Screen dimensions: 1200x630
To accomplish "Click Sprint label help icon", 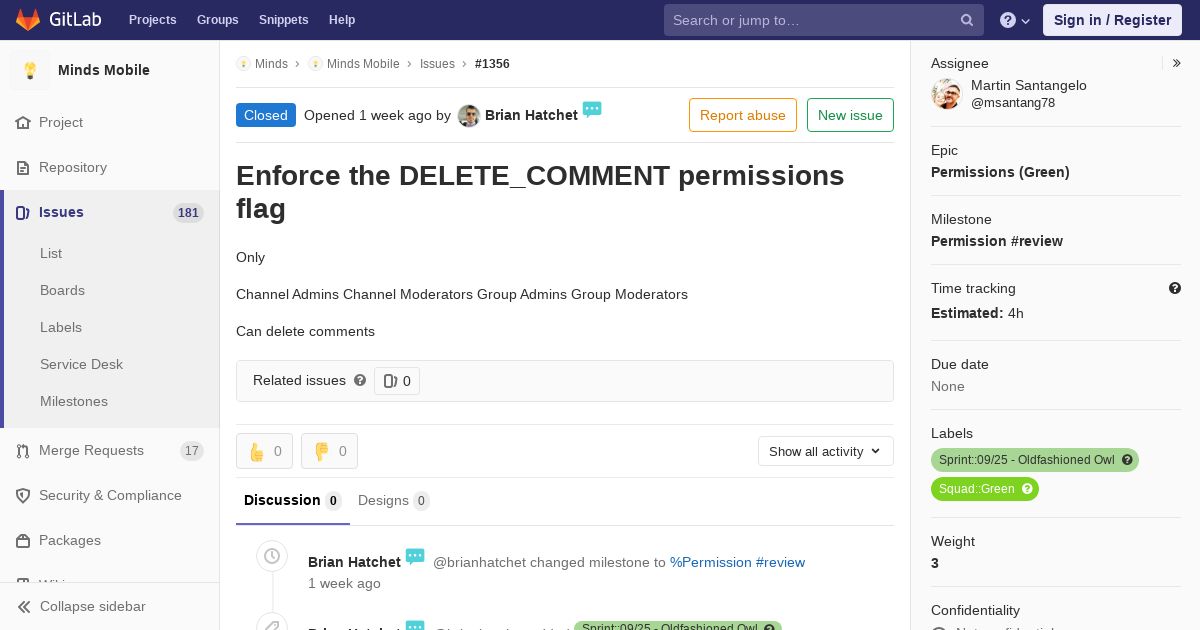I will 1128,460.
